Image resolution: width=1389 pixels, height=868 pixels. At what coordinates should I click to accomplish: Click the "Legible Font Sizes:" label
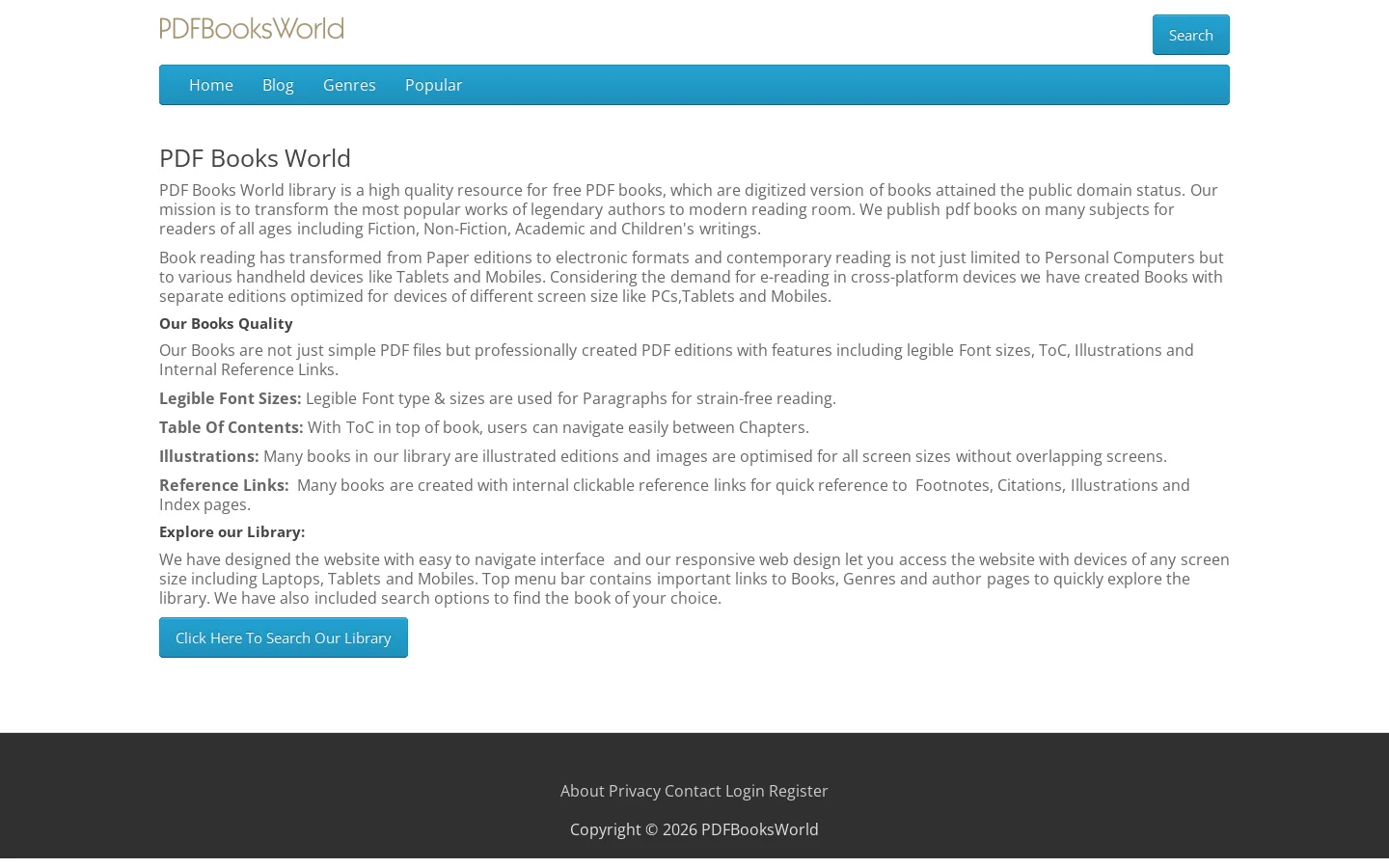click(x=231, y=398)
